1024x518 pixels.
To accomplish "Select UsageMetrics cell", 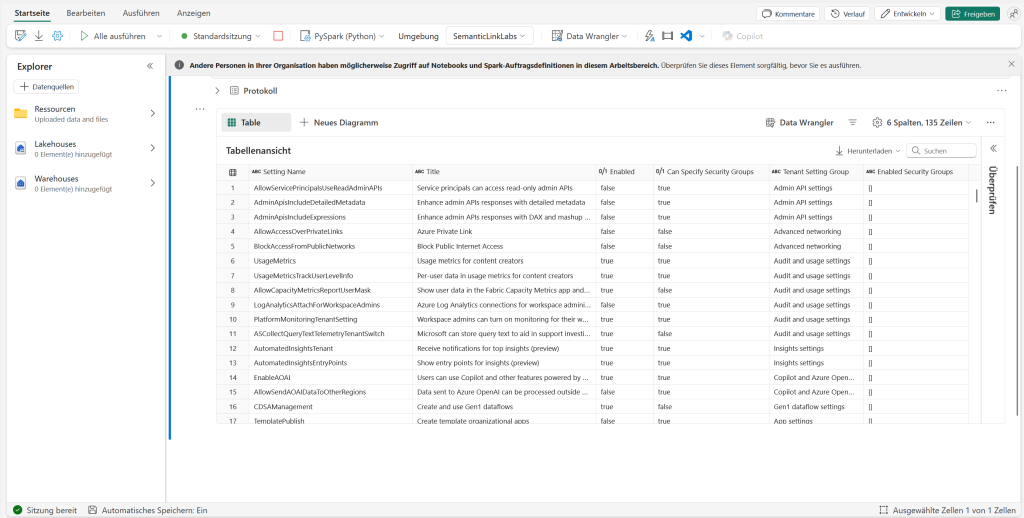I will [x=328, y=261].
